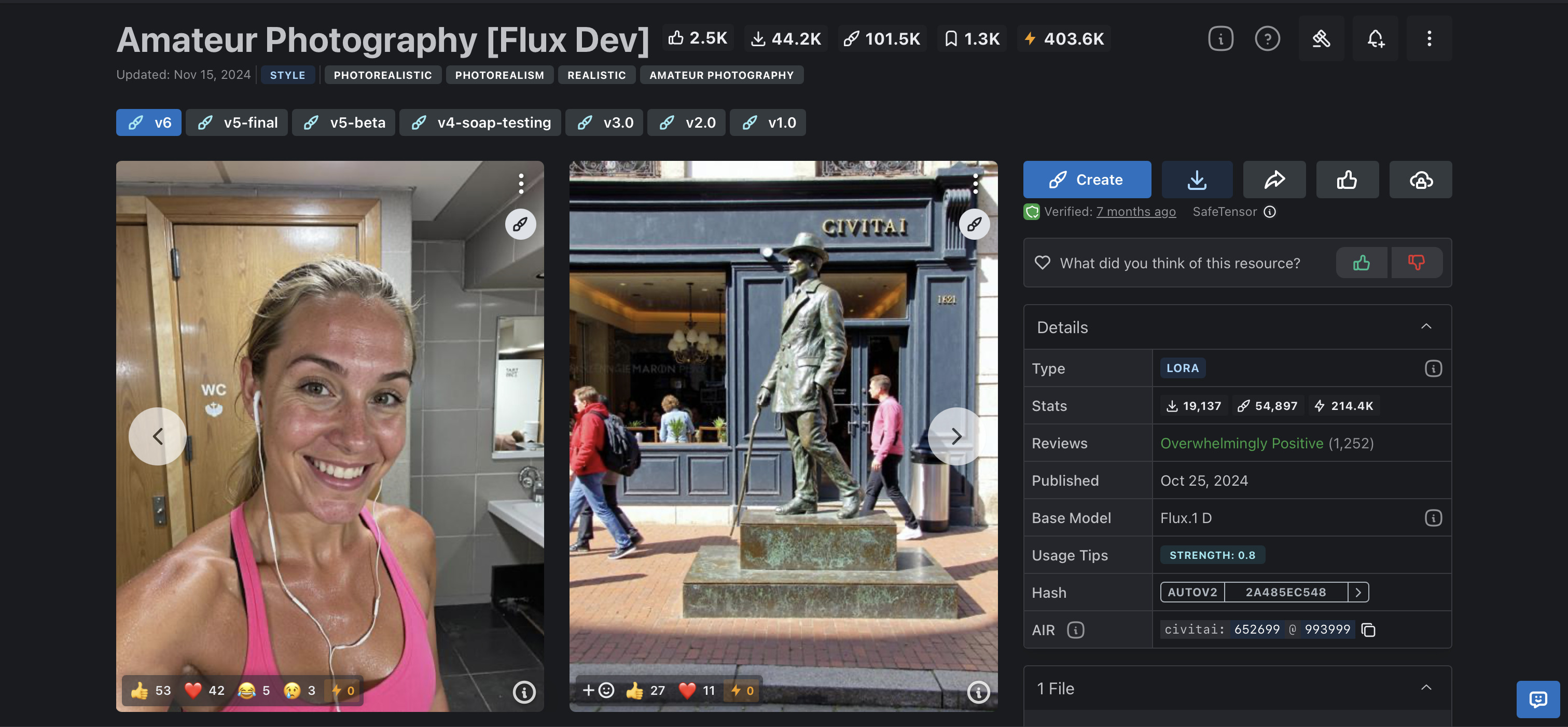The height and width of the screenshot is (727, 1568).
Task: Open the chat feedback icon at bottom right
Action: 1537,699
